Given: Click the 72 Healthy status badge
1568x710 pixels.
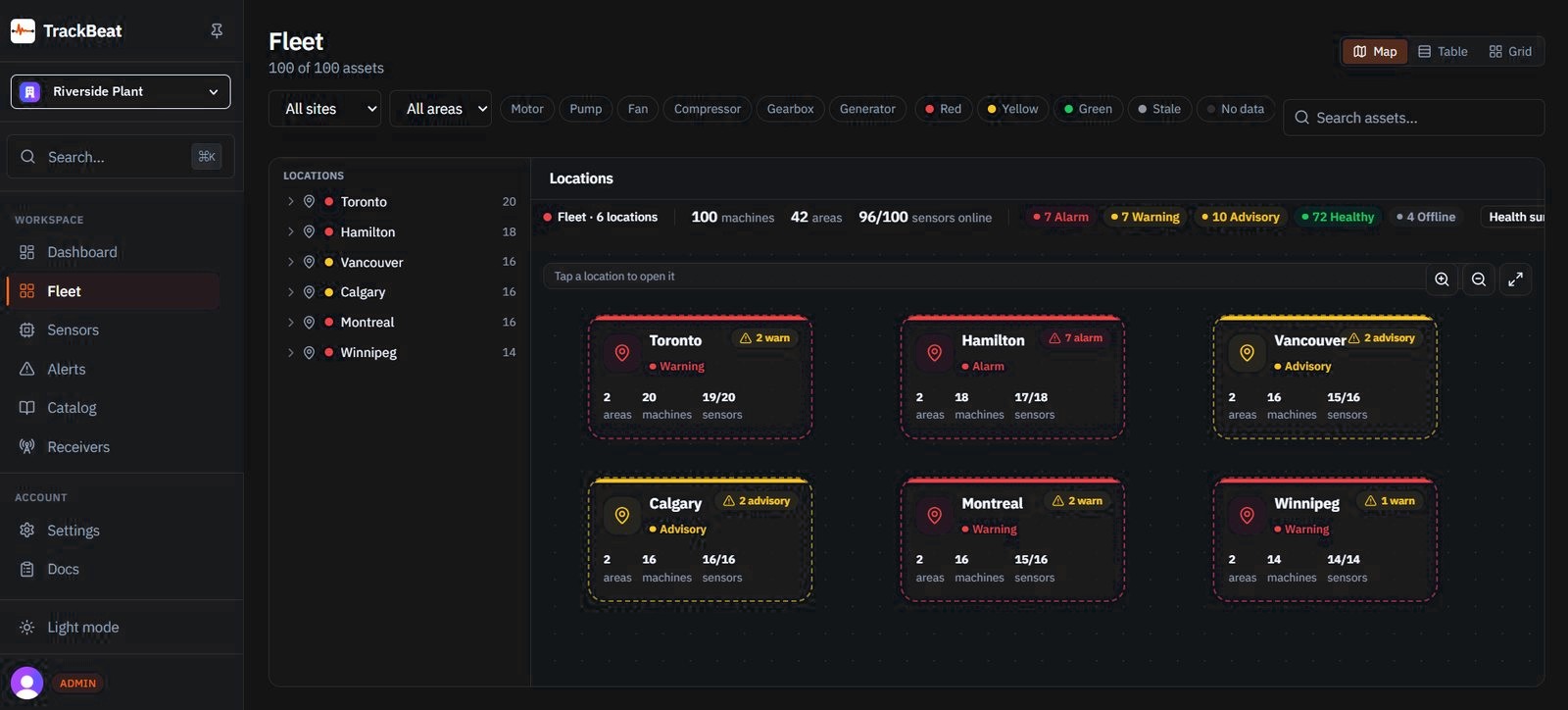Looking at the screenshot, I should (x=1338, y=217).
